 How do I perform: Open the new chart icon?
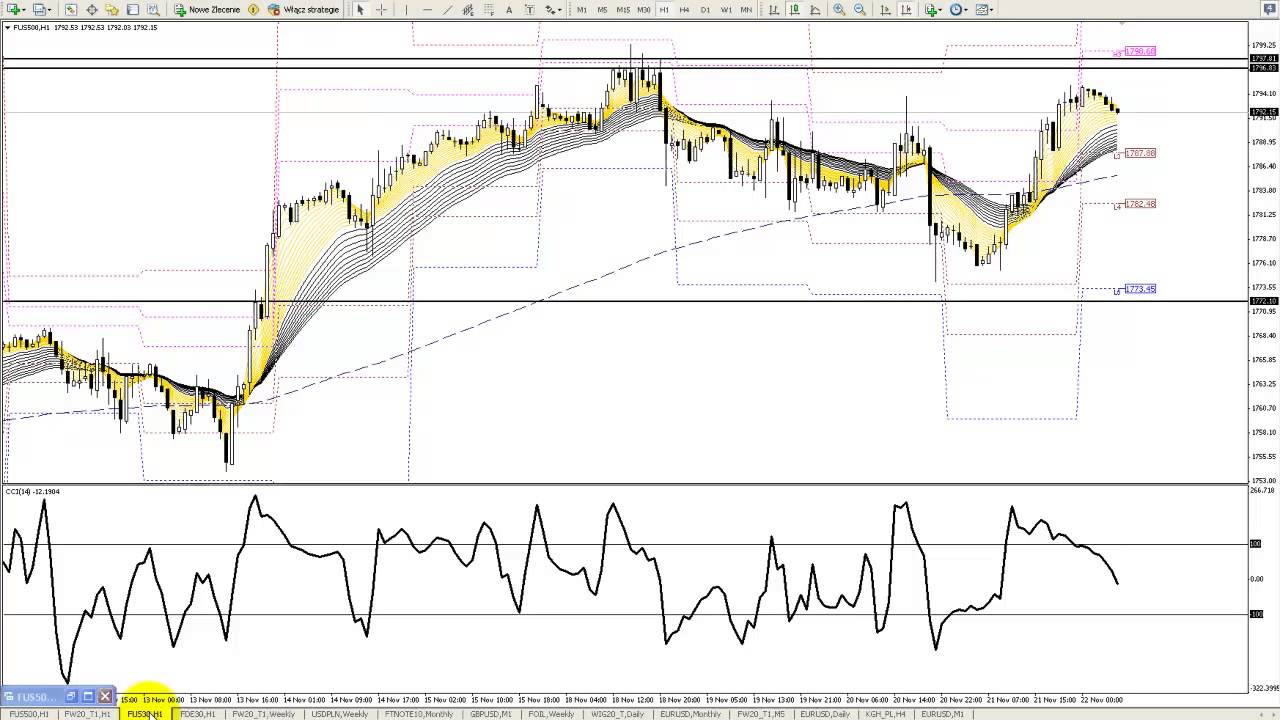point(15,9)
